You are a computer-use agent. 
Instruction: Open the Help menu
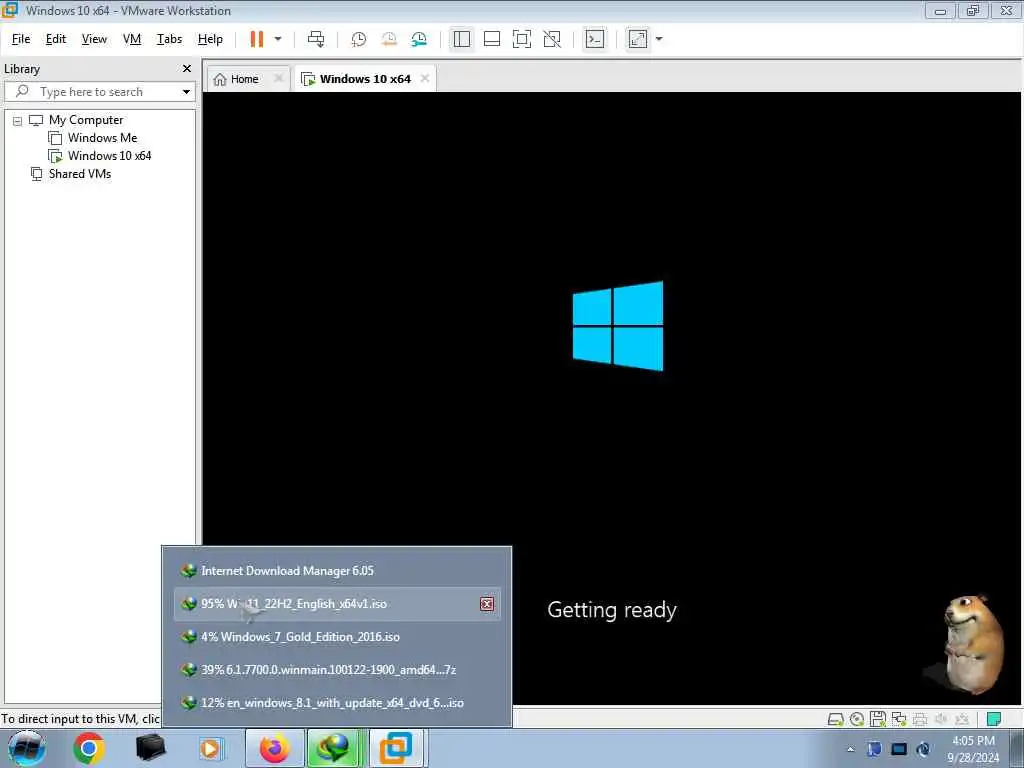point(210,39)
